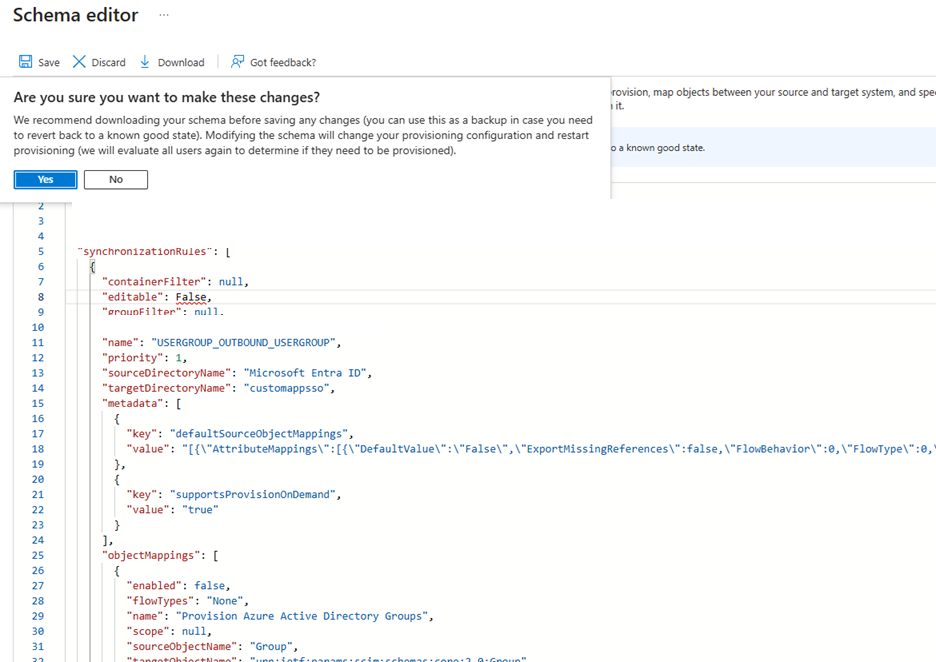Viewport: 936px width, 662px height.
Task: Cancel changes with the No button
Action: pyautogui.click(x=116, y=180)
